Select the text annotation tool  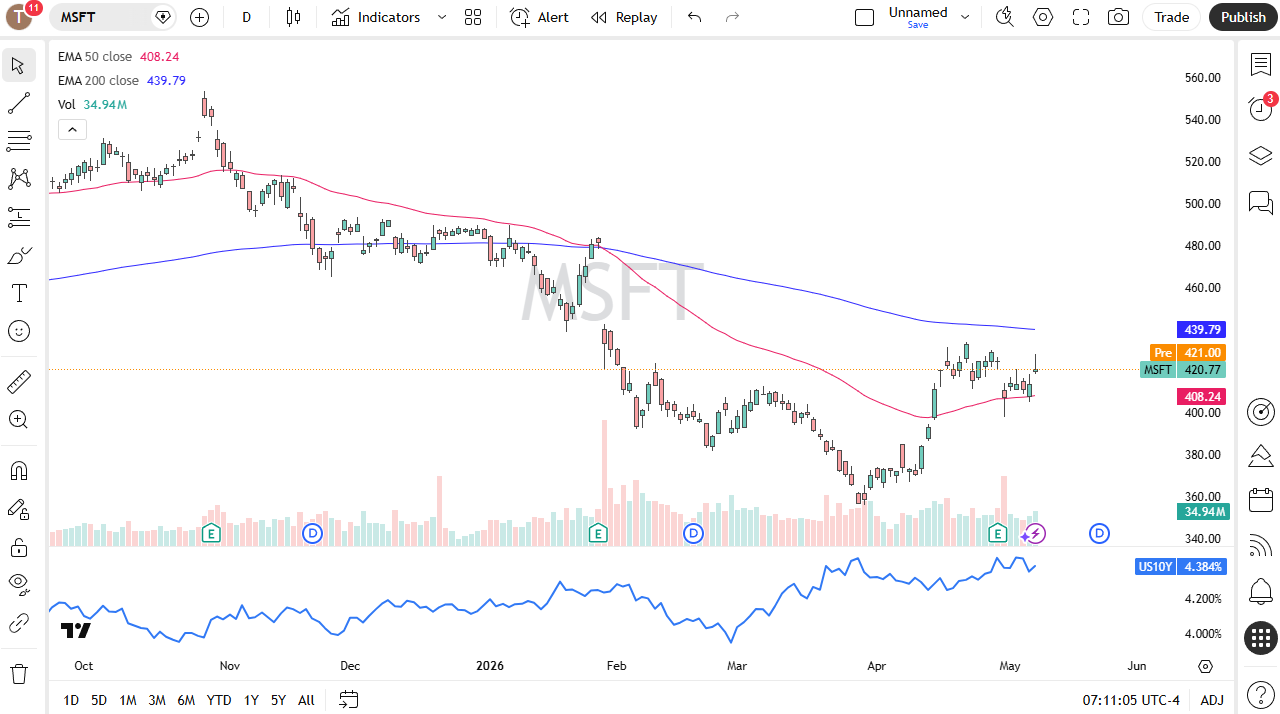pyautogui.click(x=18, y=293)
